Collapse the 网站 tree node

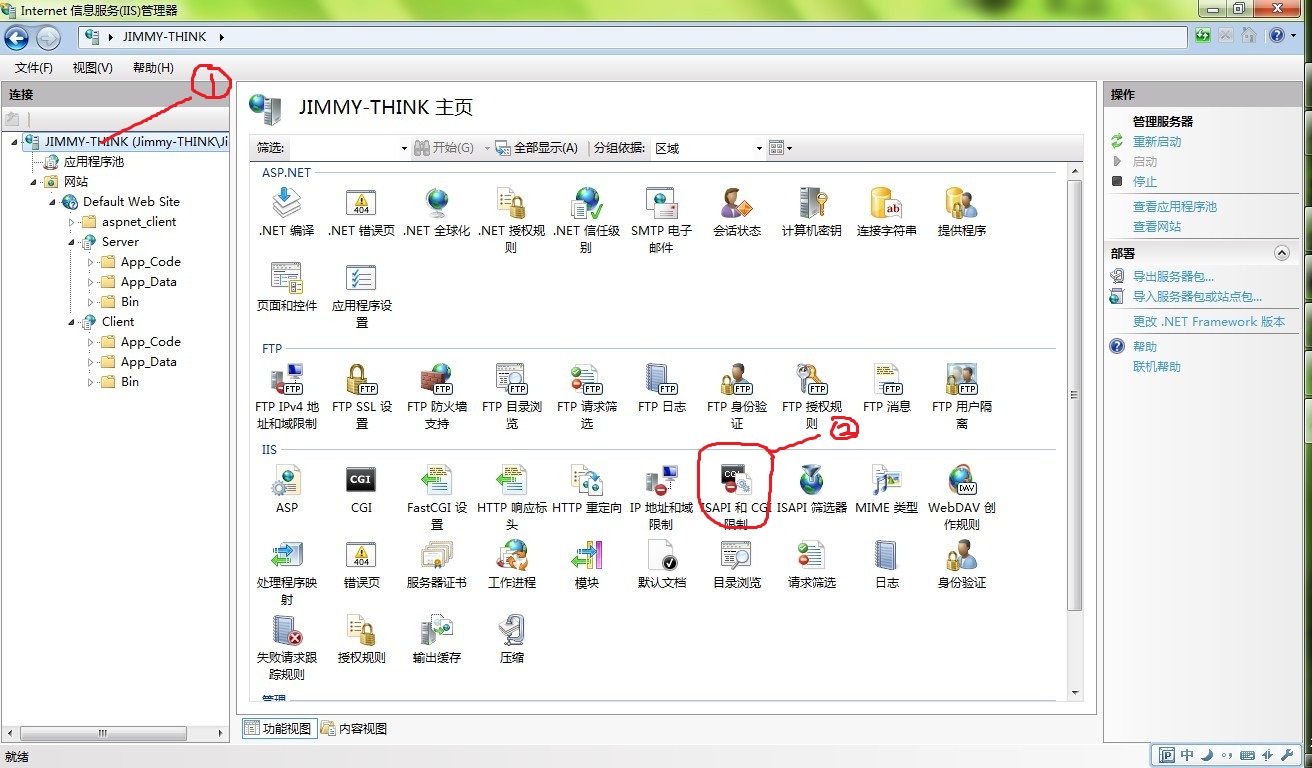pos(34,182)
